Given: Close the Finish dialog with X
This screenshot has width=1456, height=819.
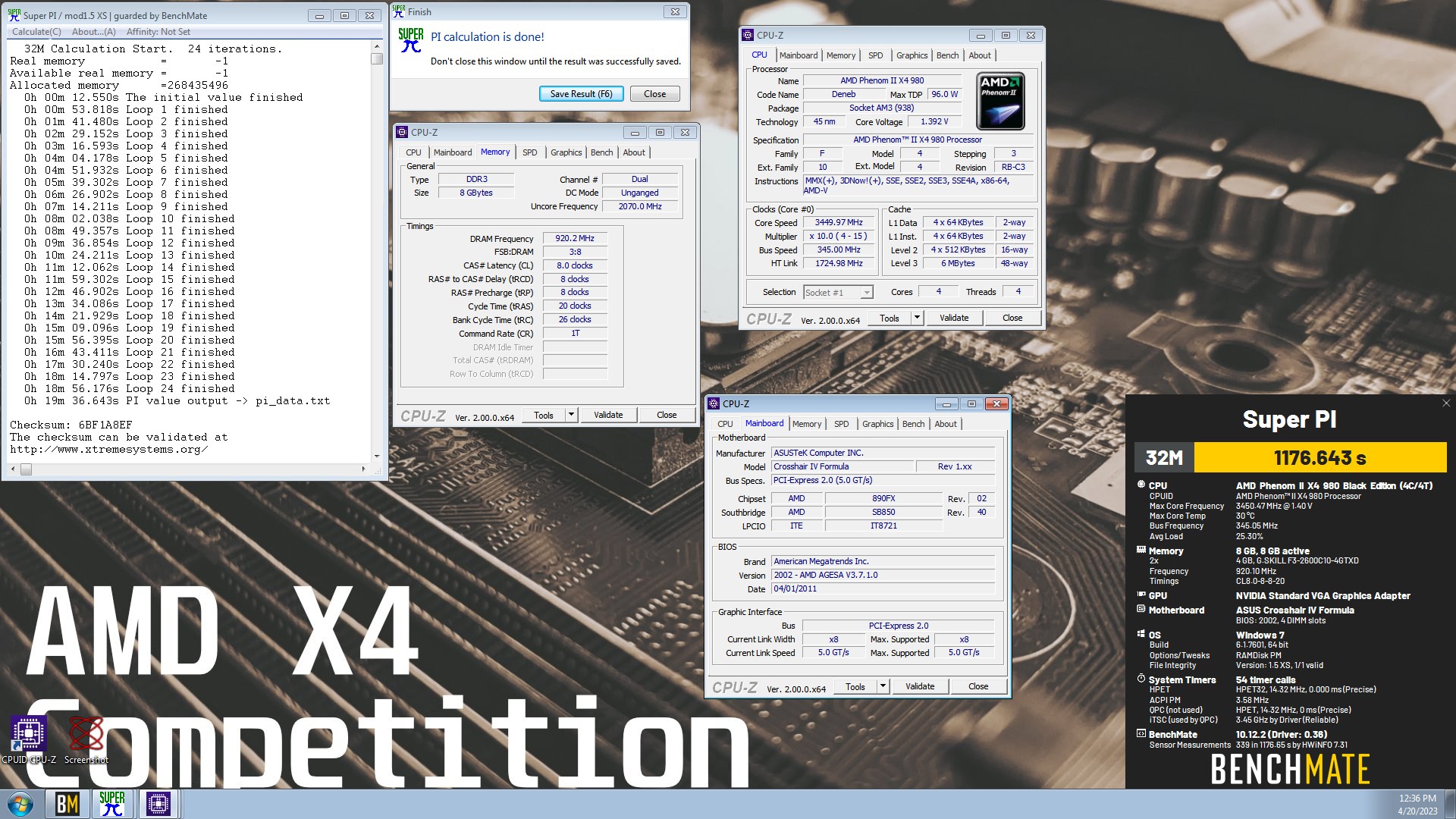Looking at the screenshot, I should (674, 11).
